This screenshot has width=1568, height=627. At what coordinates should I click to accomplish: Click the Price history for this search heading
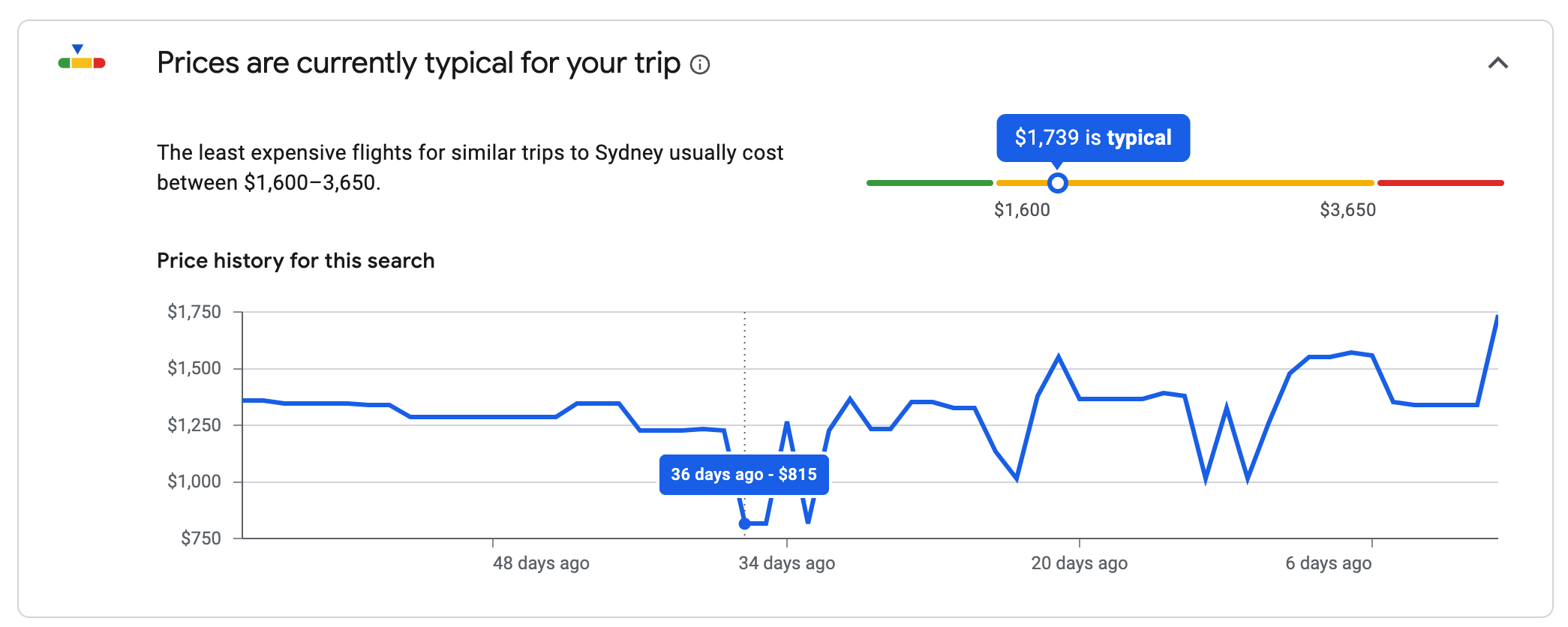coord(296,261)
